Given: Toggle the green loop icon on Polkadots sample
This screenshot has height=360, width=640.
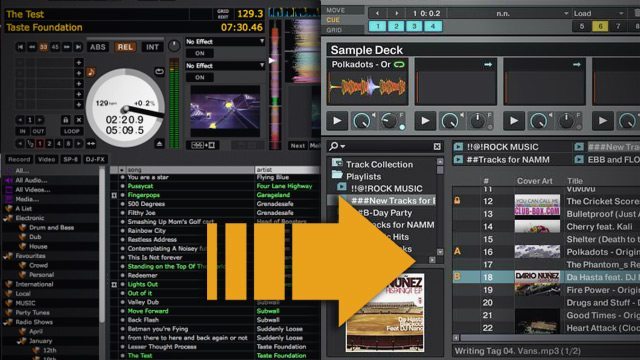Looking at the screenshot, I should click(399, 64).
